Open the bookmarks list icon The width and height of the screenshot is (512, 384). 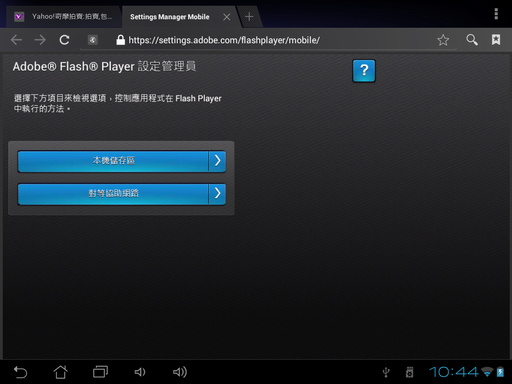tap(496, 40)
